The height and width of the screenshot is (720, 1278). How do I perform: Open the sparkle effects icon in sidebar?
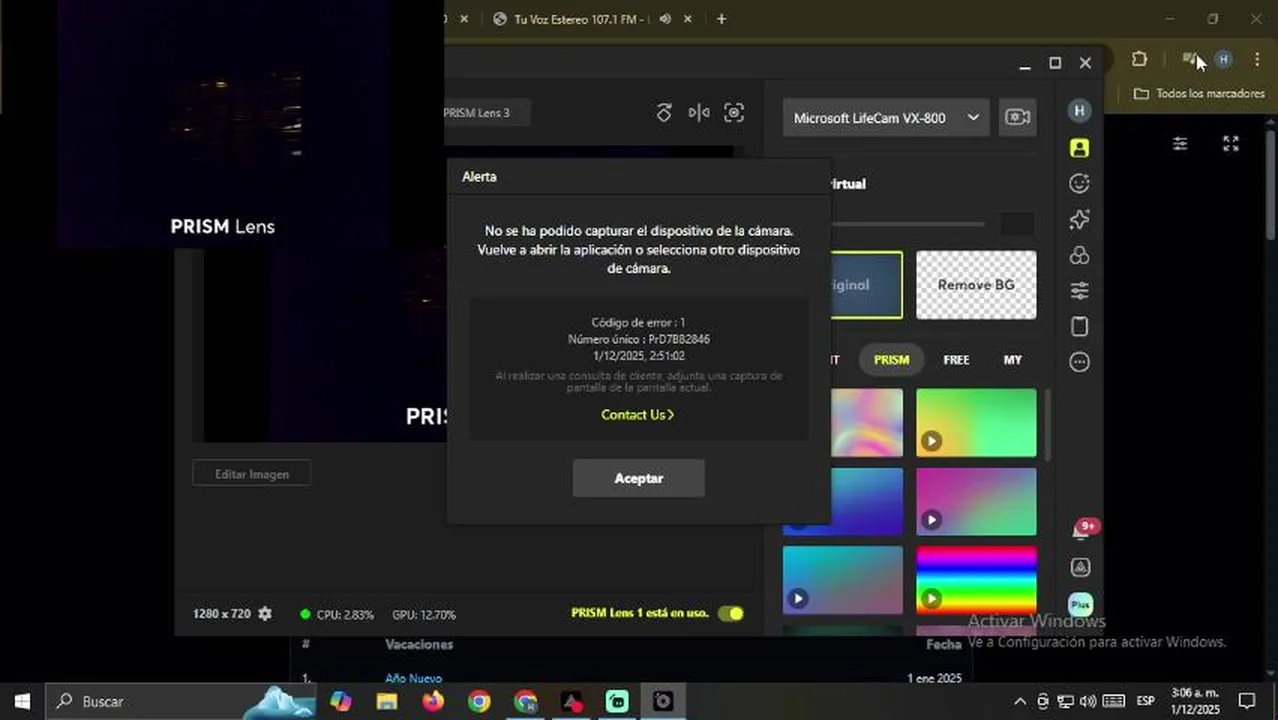[x=1079, y=219]
